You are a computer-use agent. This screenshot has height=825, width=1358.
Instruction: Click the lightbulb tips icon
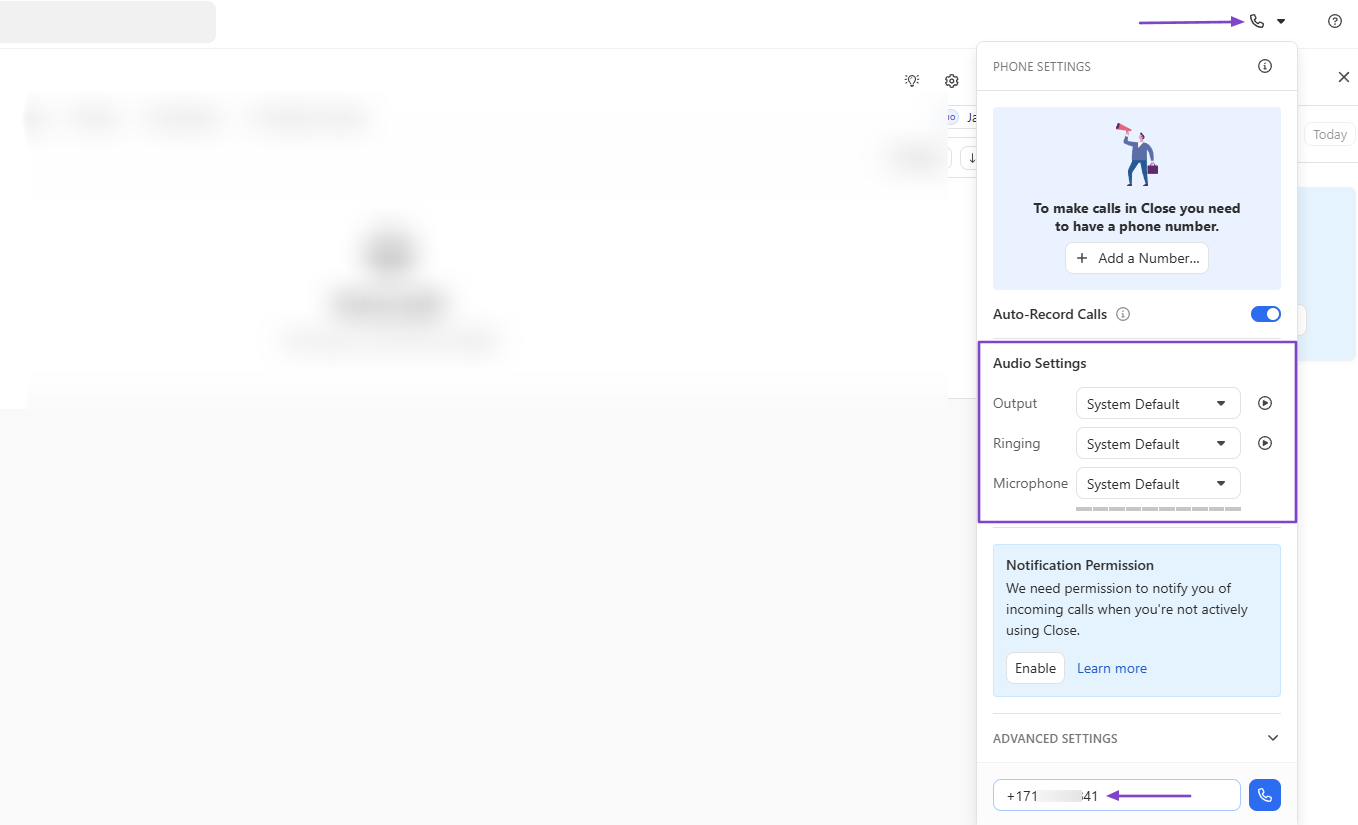[x=912, y=80]
